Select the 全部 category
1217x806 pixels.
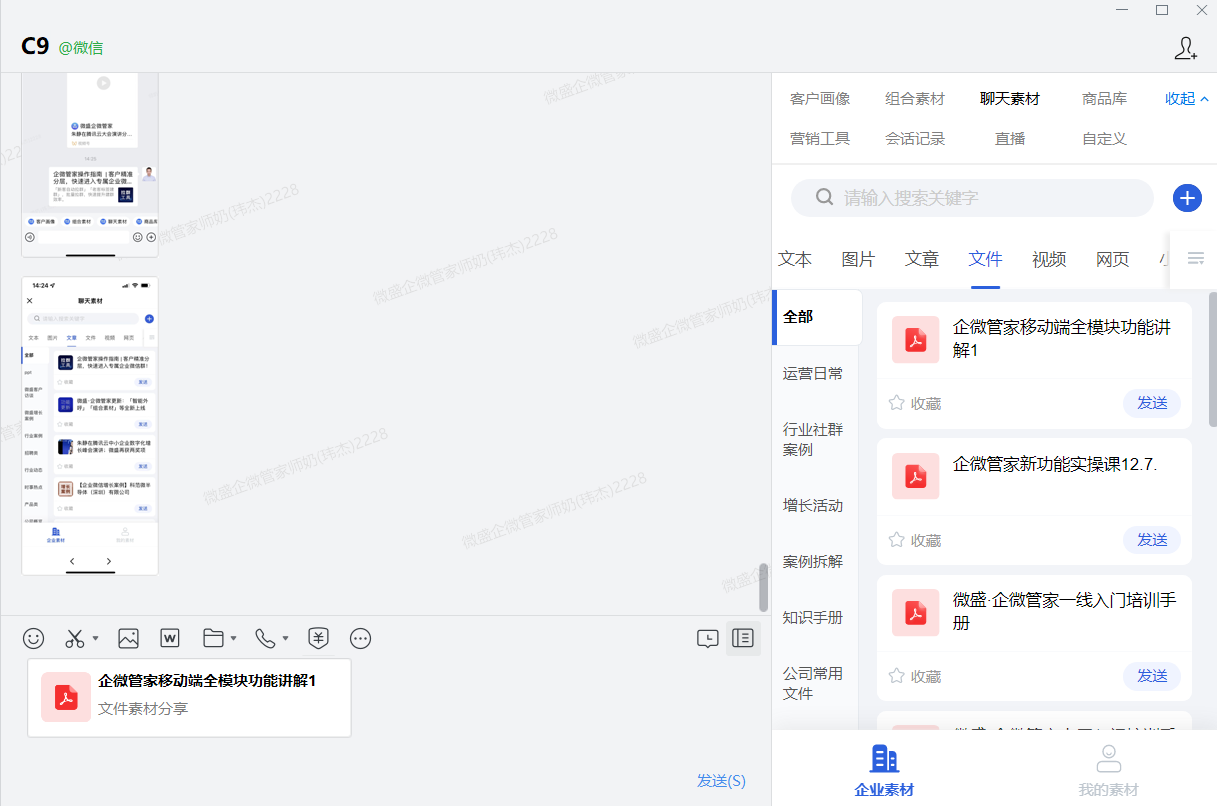[x=817, y=317]
